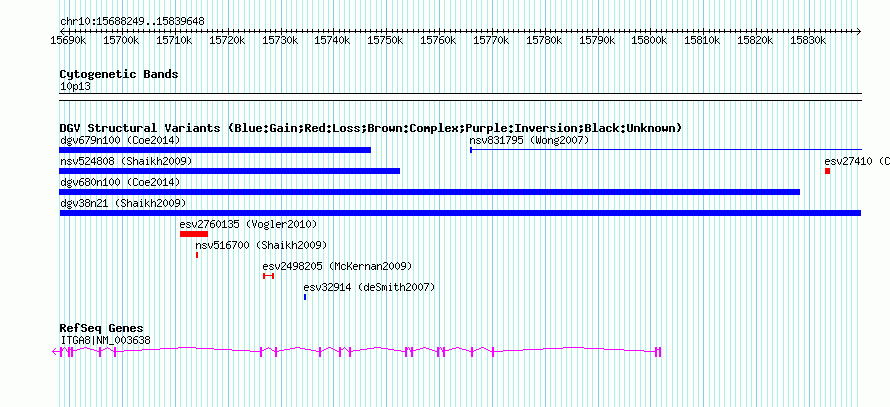Click the 15830k ruler tick label

[808, 41]
